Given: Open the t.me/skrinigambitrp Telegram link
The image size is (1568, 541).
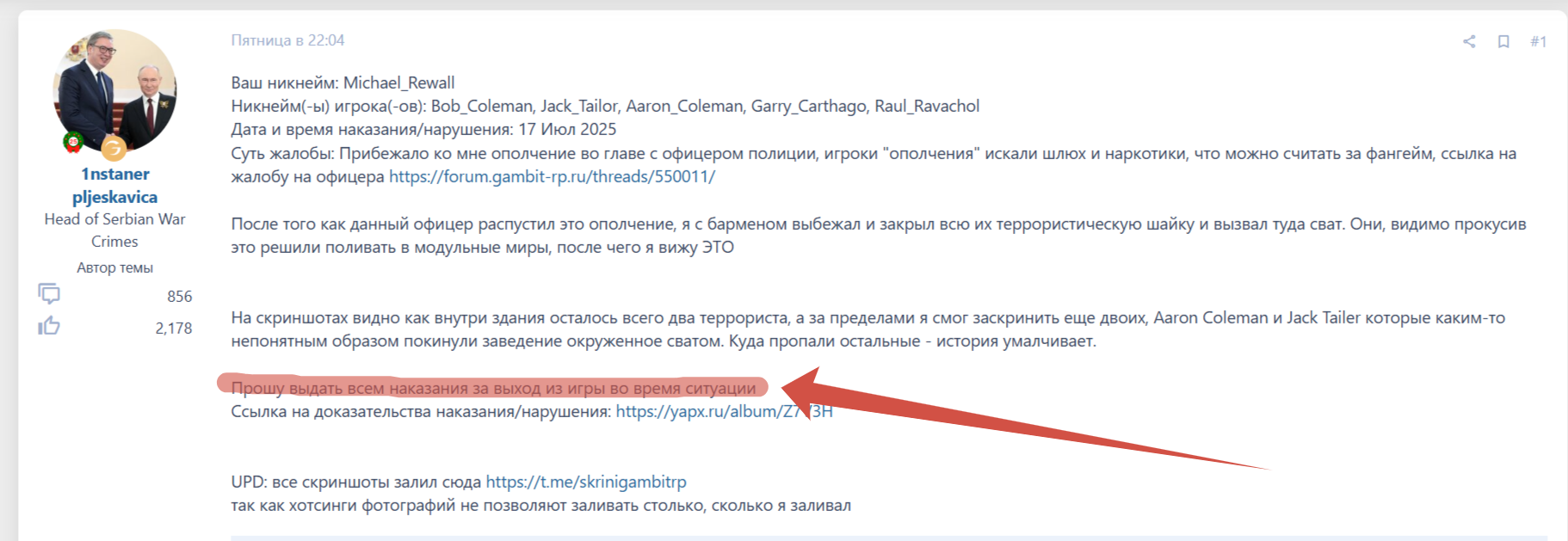Looking at the screenshot, I should pos(586,482).
